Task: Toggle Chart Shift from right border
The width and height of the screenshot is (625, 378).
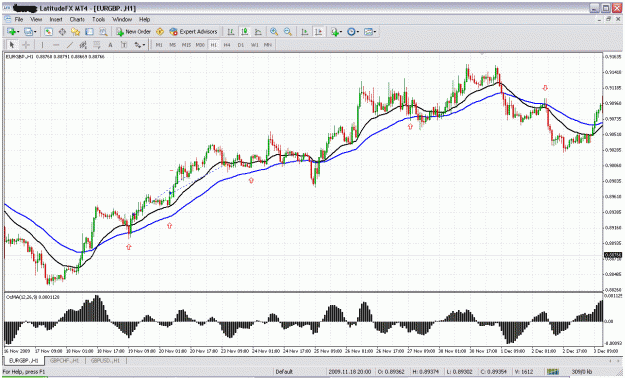Action: pyautogui.click(x=318, y=32)
